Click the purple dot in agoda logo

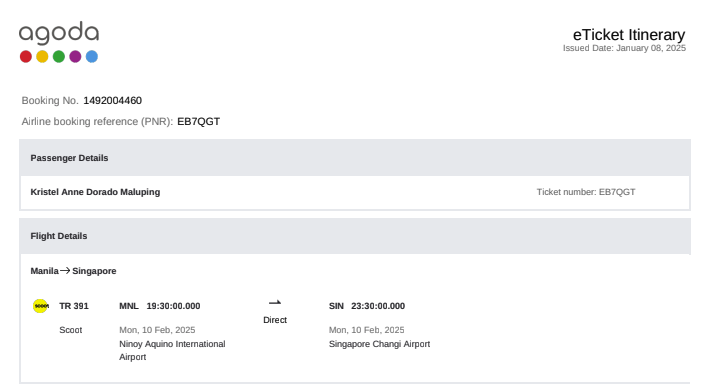(x=75, y=57)
